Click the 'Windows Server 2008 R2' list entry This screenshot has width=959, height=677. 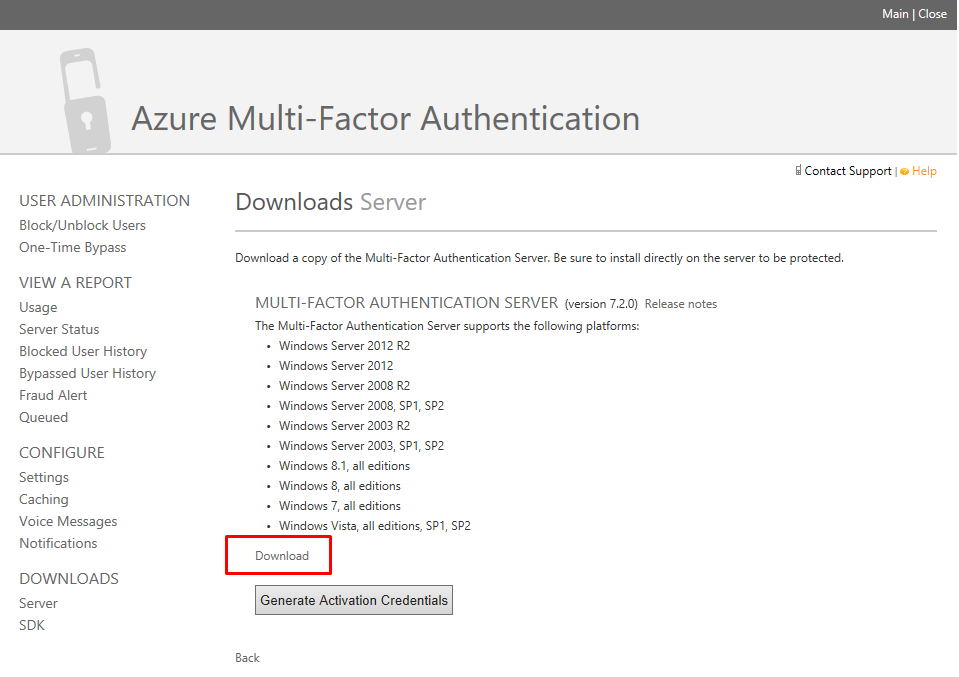click(344, 385)
